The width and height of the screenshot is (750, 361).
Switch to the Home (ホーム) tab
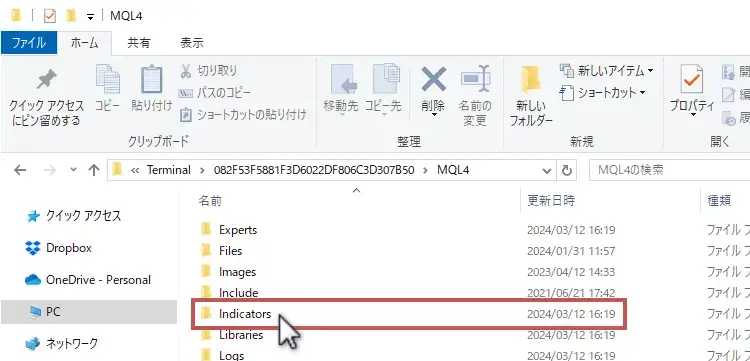click(84, 43)
